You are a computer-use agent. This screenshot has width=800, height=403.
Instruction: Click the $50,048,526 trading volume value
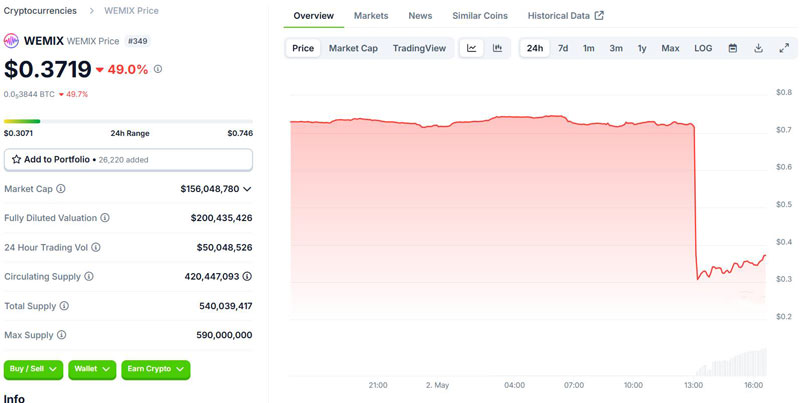tap(224, 247)
